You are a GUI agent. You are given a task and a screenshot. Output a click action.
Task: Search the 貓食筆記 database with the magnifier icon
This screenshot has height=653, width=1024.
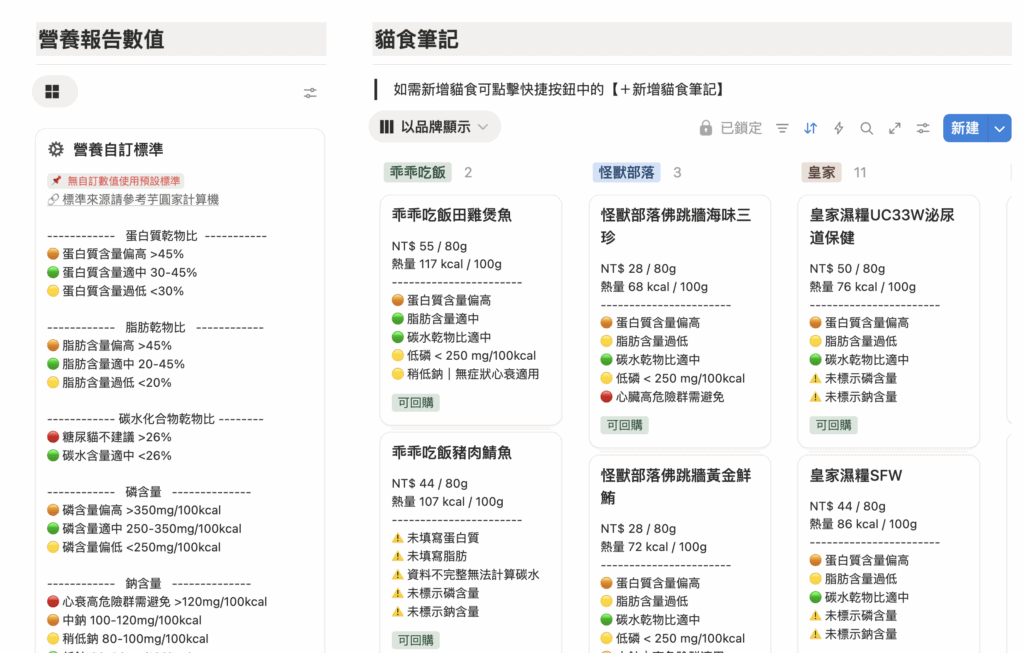(x=867, y=128)
